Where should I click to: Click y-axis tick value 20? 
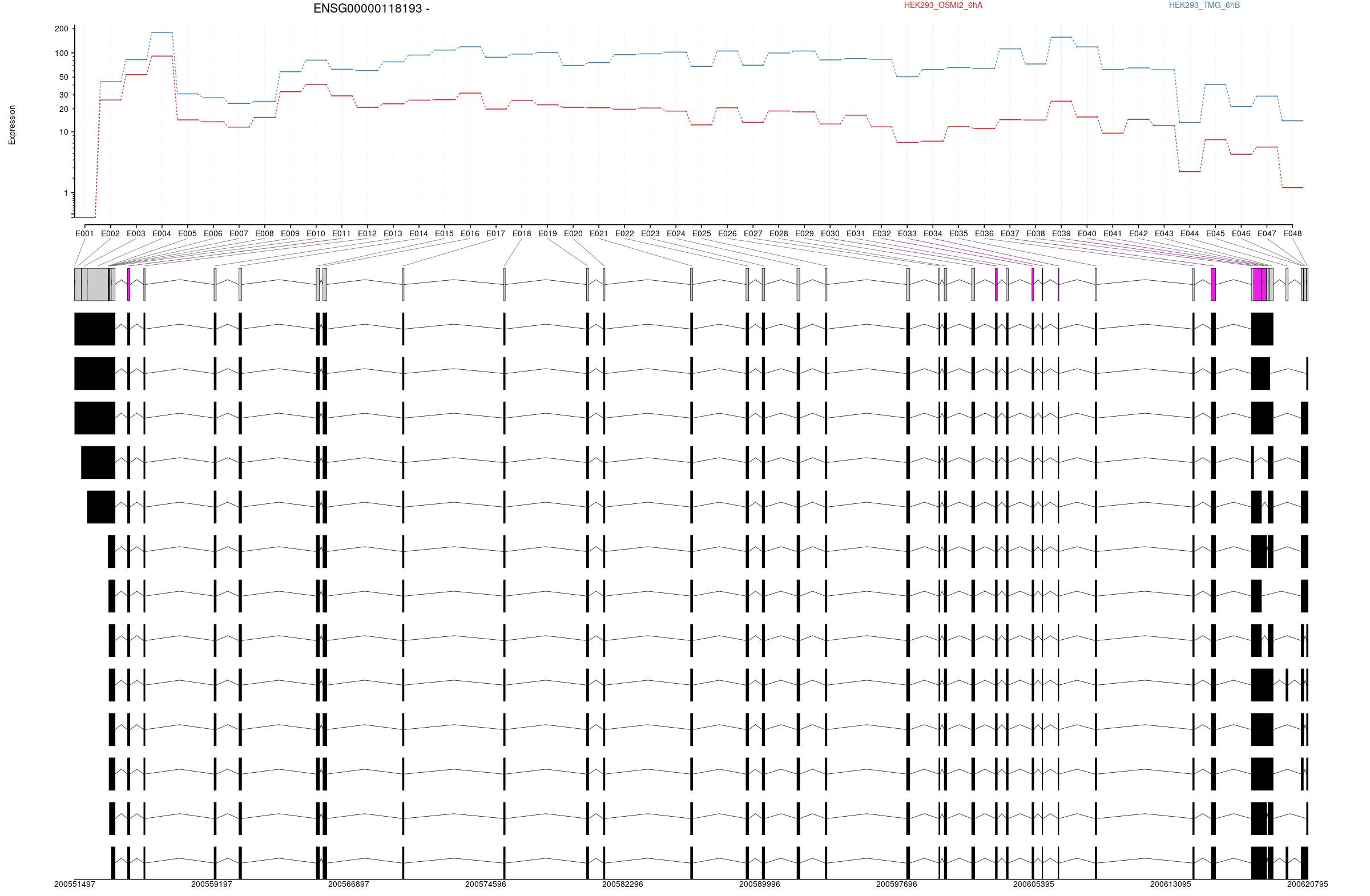click(64, 110)
